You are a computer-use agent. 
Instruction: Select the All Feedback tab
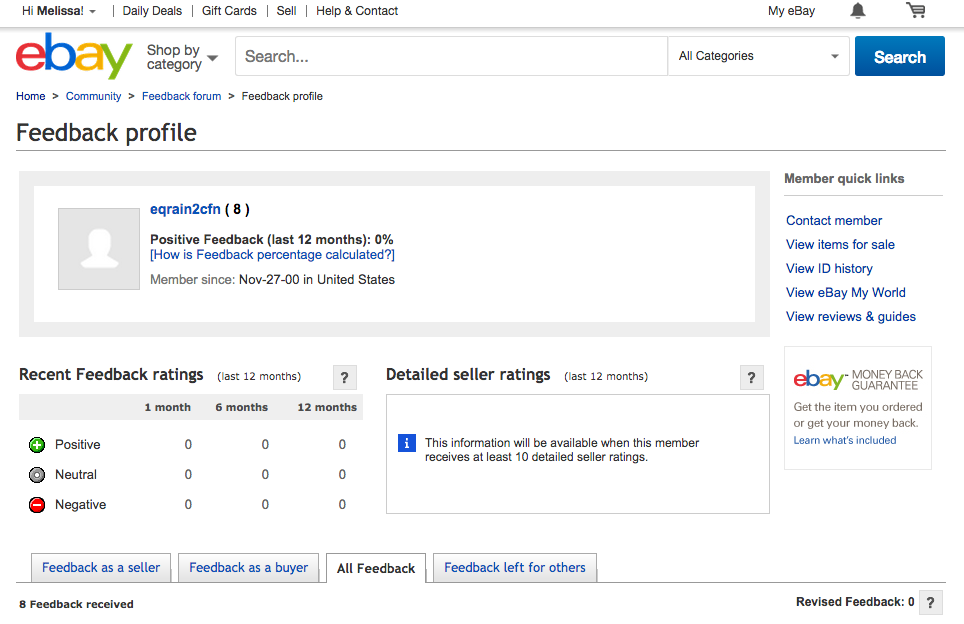click(x=376, y=568)
